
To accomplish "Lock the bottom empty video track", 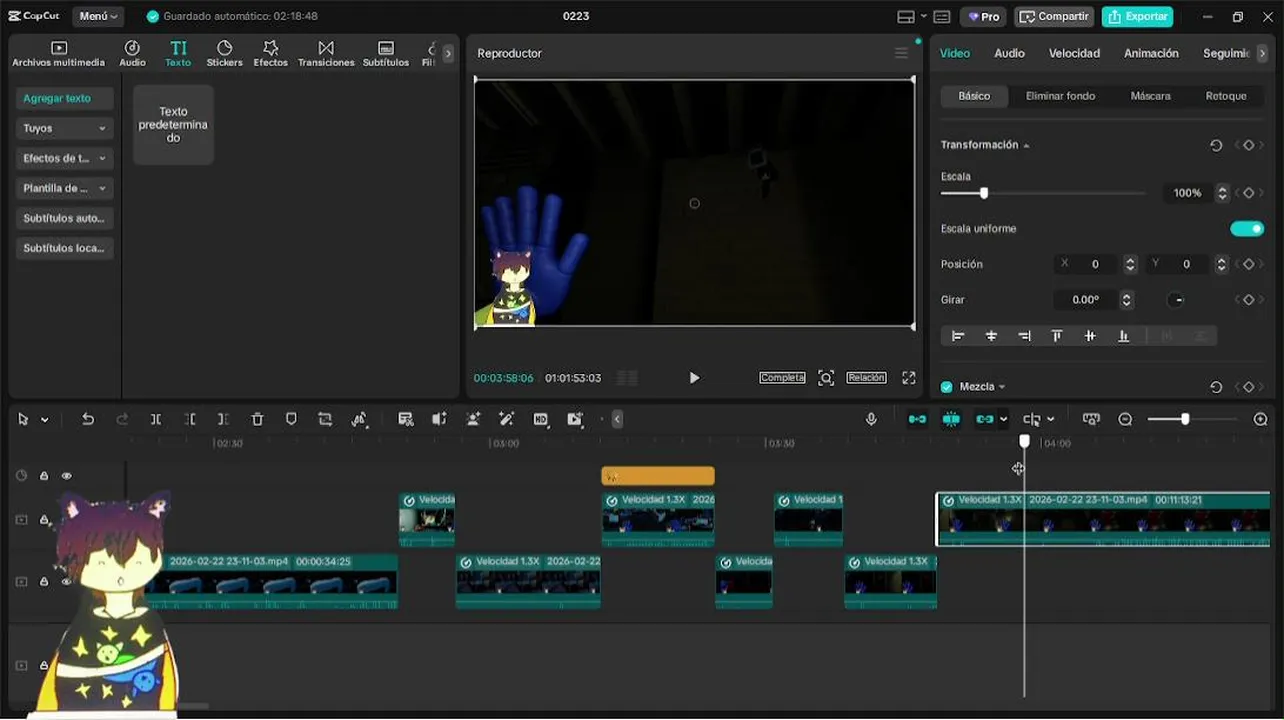I will (44, 665).
